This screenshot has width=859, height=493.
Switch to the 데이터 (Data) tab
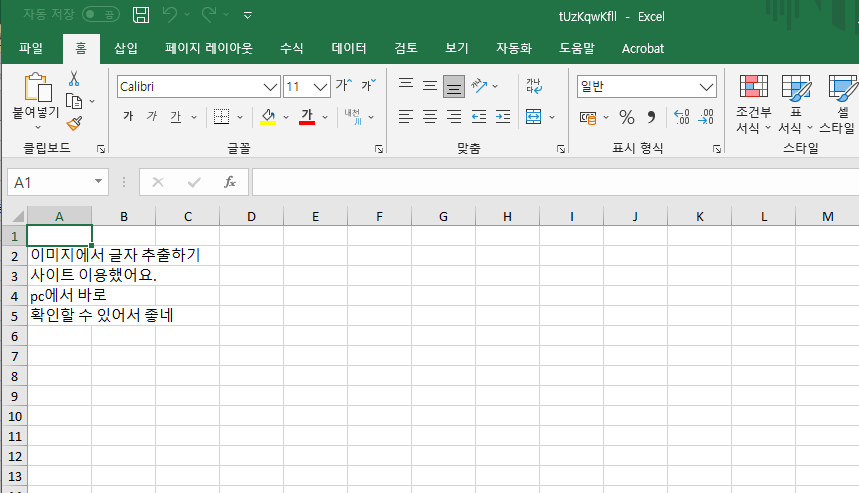tap(348, 48)
